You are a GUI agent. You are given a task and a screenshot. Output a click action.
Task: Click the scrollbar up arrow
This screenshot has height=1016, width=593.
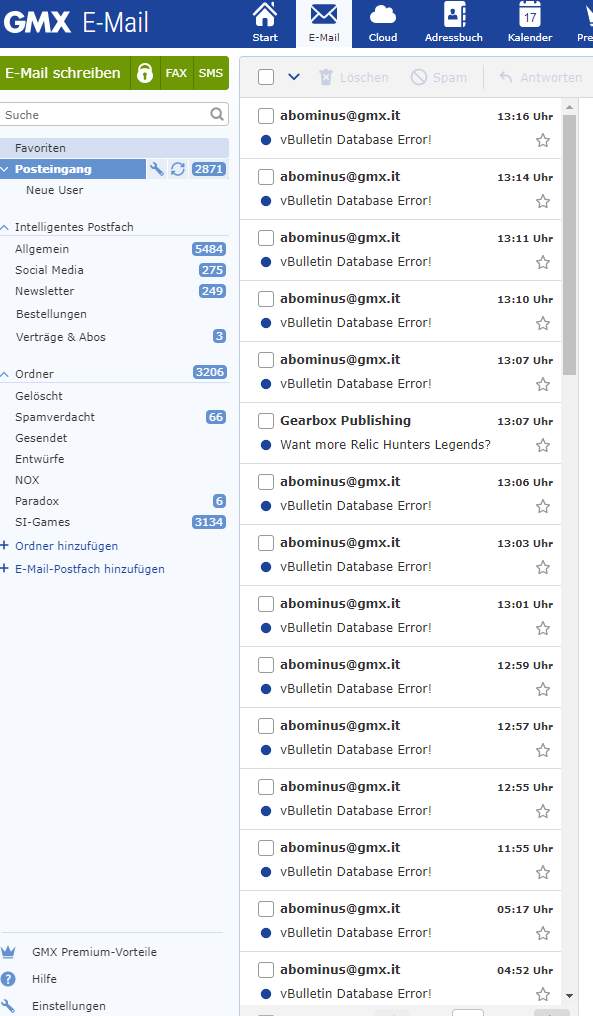click(x=569, y=107)
